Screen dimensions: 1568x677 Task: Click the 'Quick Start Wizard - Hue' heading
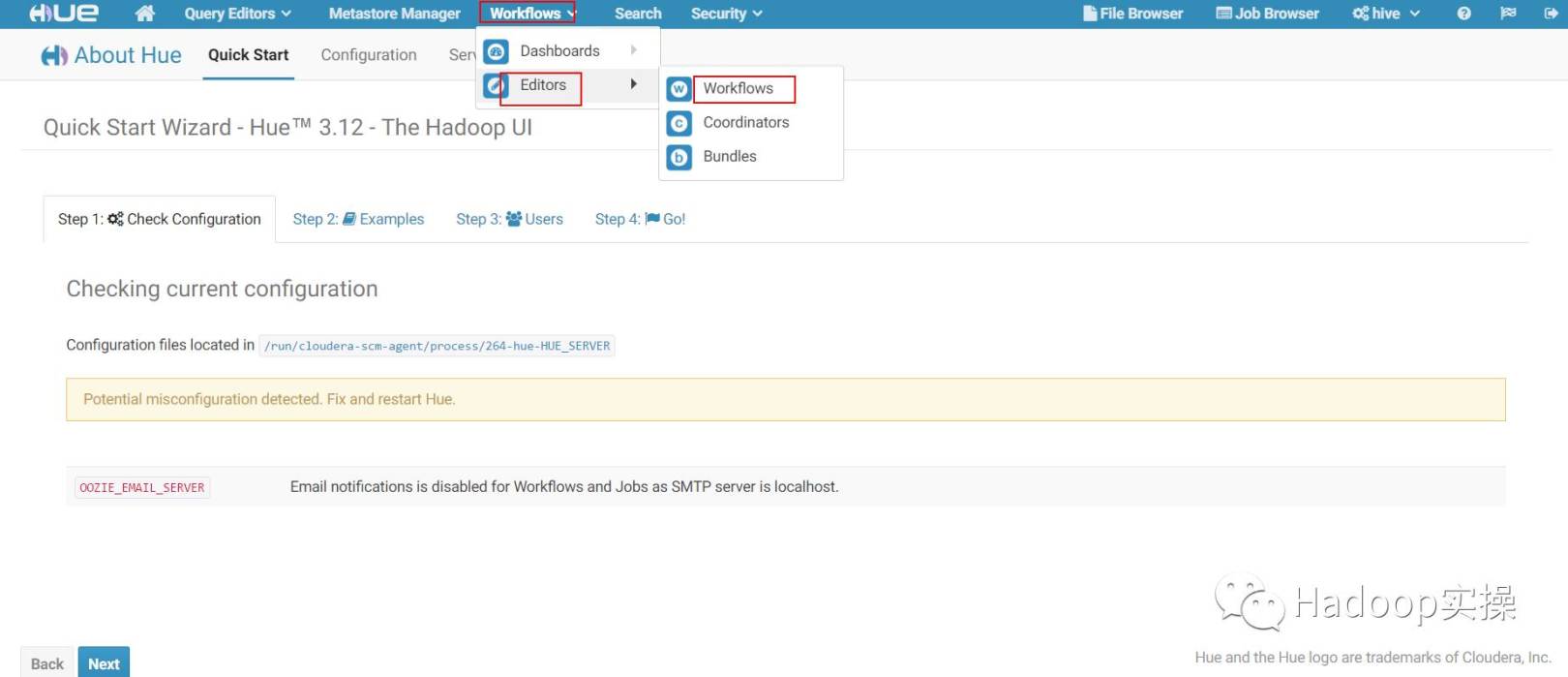287,127
